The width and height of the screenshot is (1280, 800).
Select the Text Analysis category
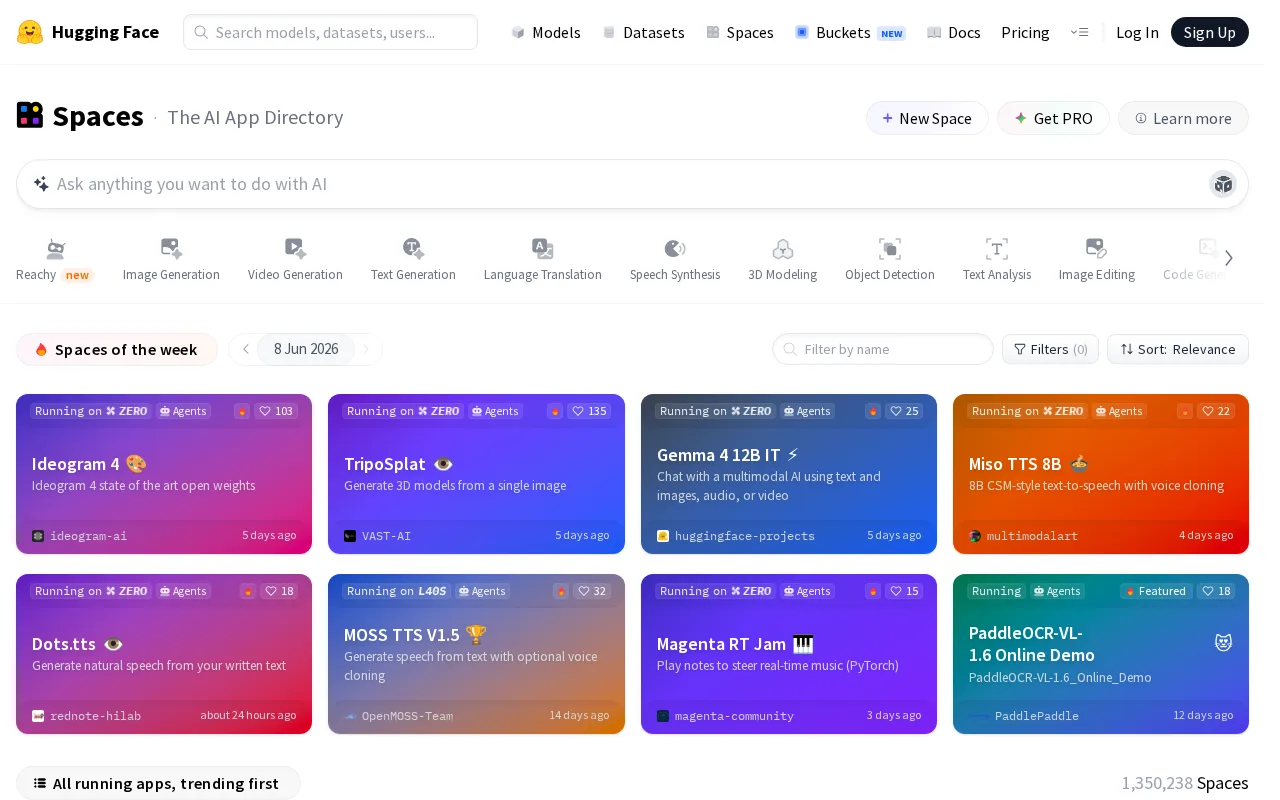click(x=997, y=260)
